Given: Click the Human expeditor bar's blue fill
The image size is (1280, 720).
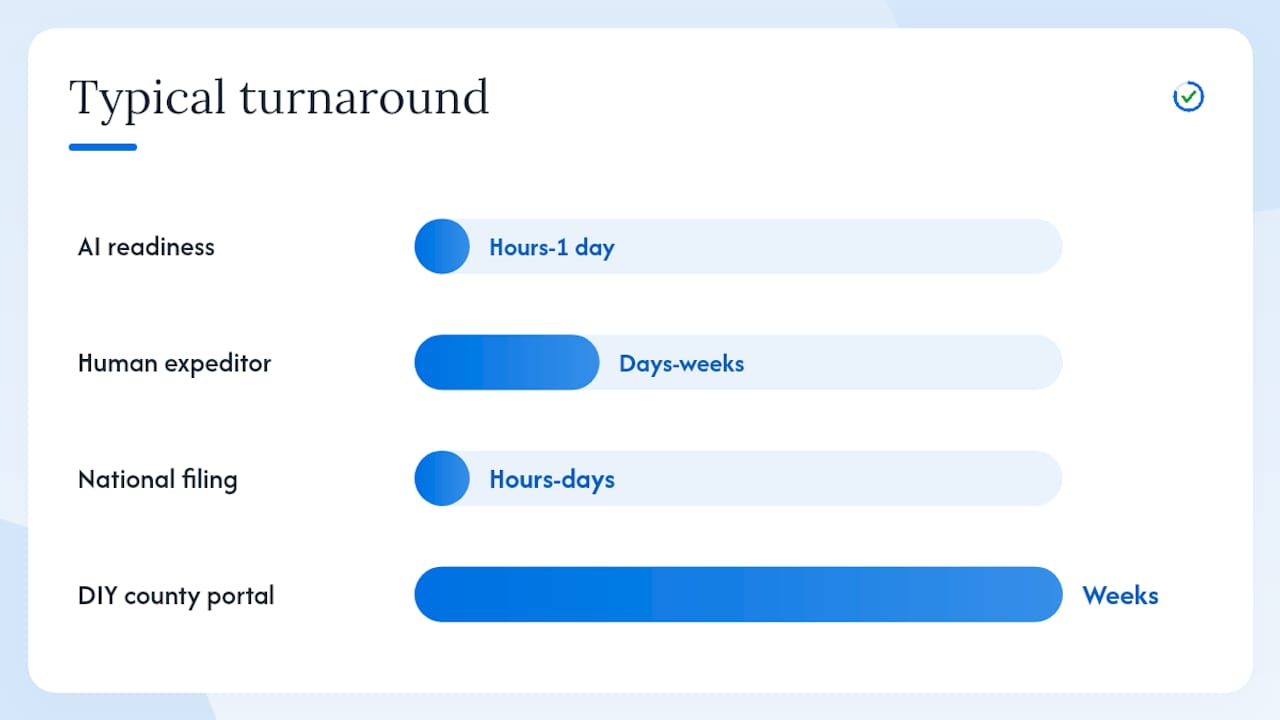Looking at the screenshot, I should pos(507,362).
